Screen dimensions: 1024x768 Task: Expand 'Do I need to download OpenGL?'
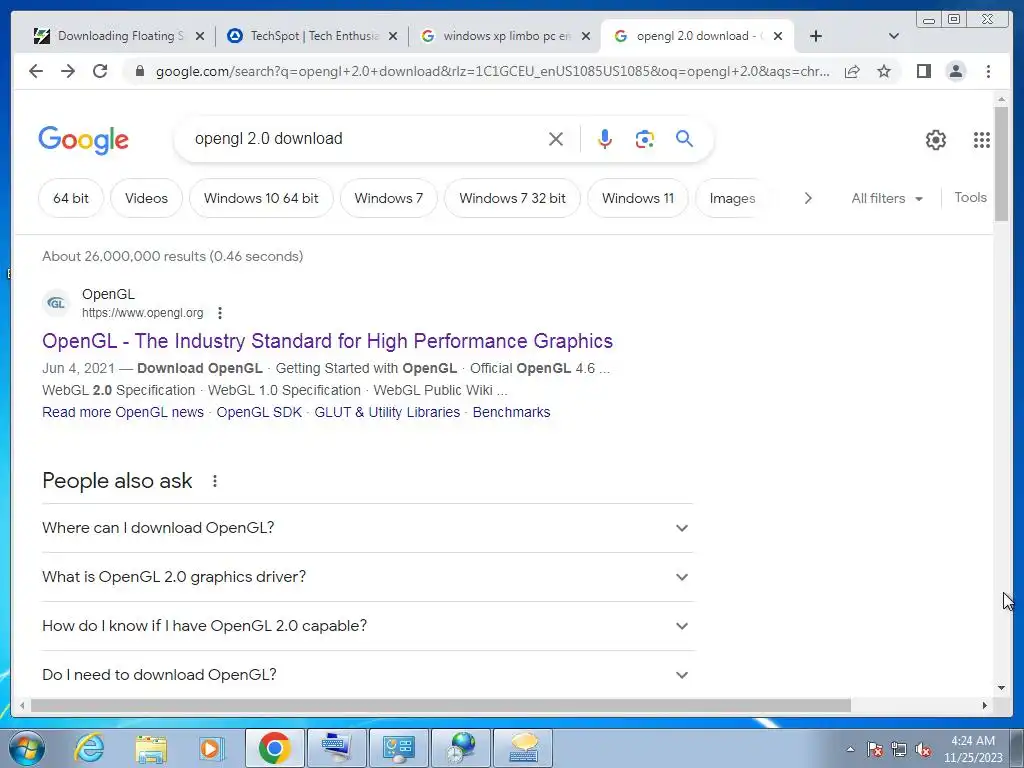367,675
